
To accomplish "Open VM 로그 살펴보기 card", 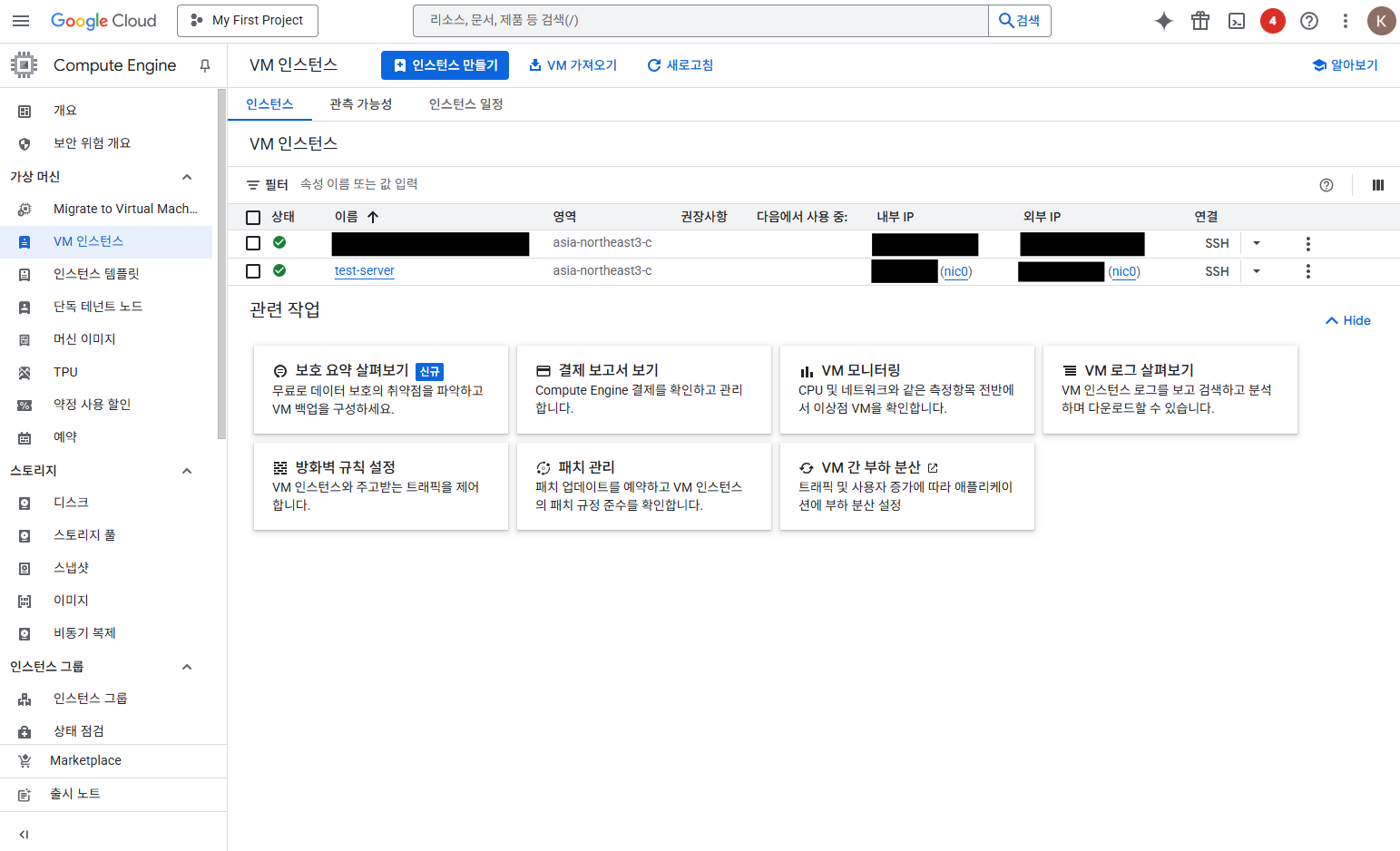I will point(1170,389).
